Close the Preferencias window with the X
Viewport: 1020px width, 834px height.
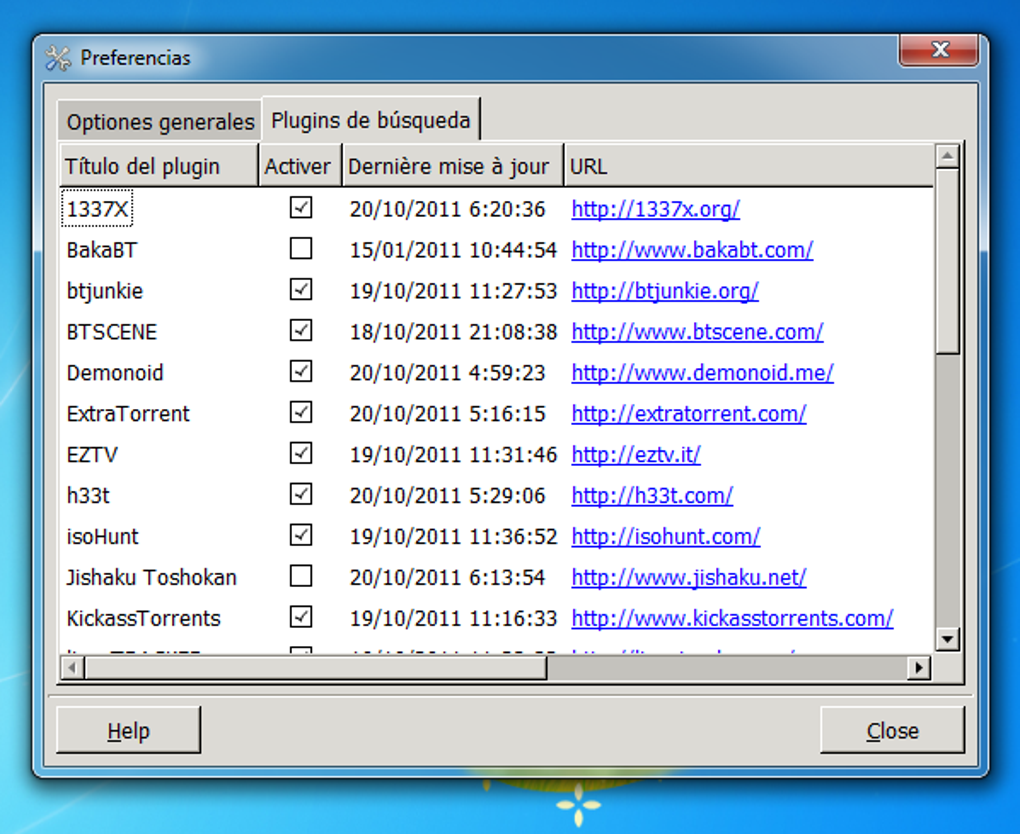(x=939, y=50)
